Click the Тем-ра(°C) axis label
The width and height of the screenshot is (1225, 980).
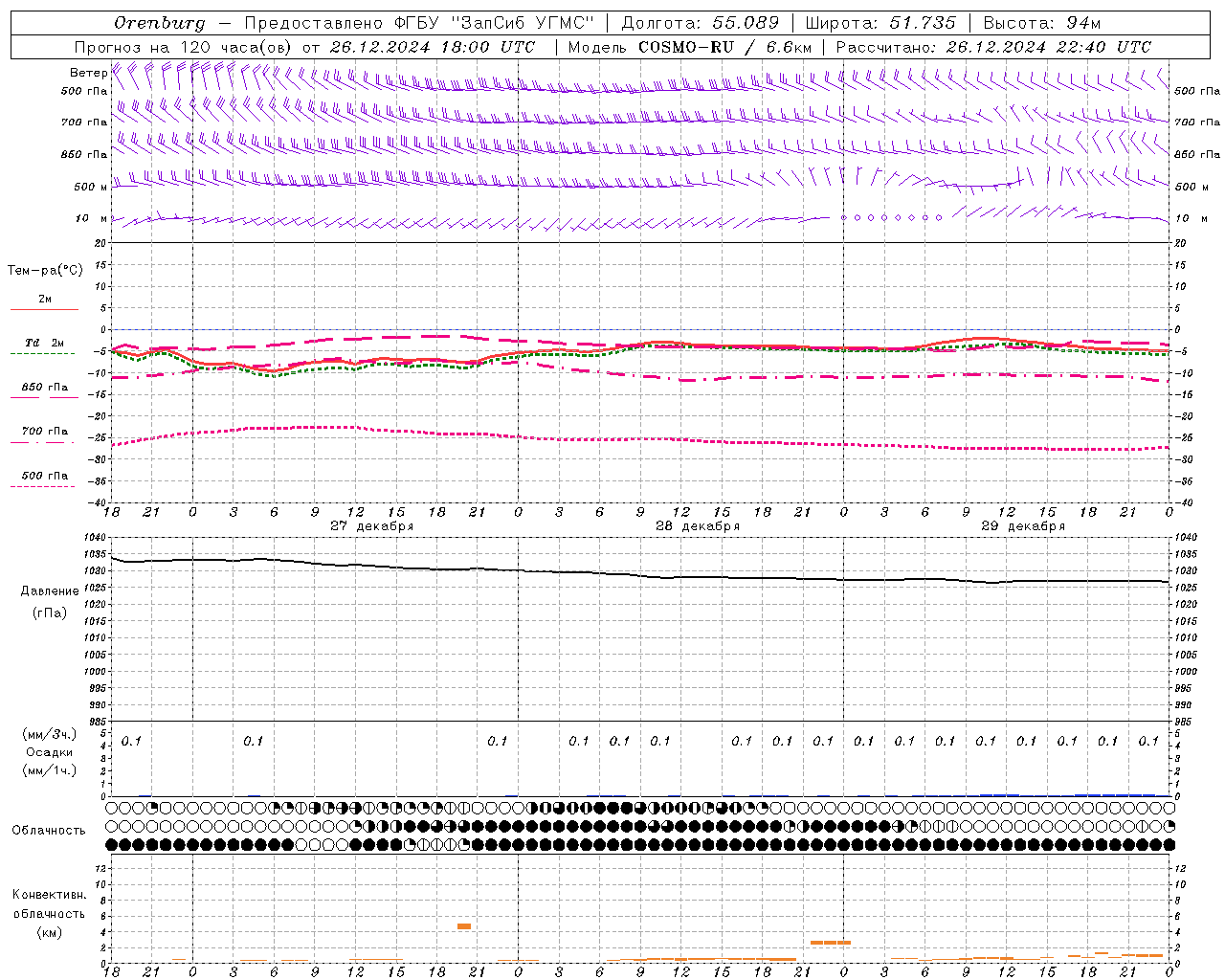coord(45,271)
